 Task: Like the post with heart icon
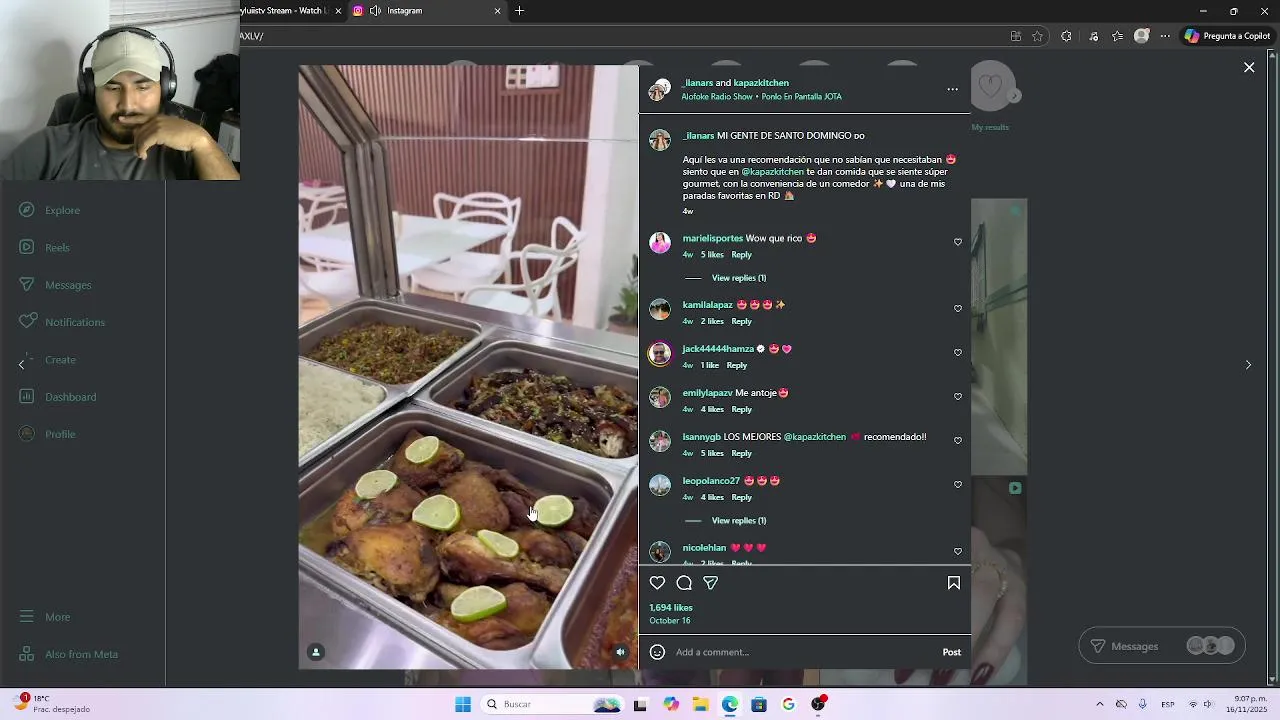coord(657,583)
